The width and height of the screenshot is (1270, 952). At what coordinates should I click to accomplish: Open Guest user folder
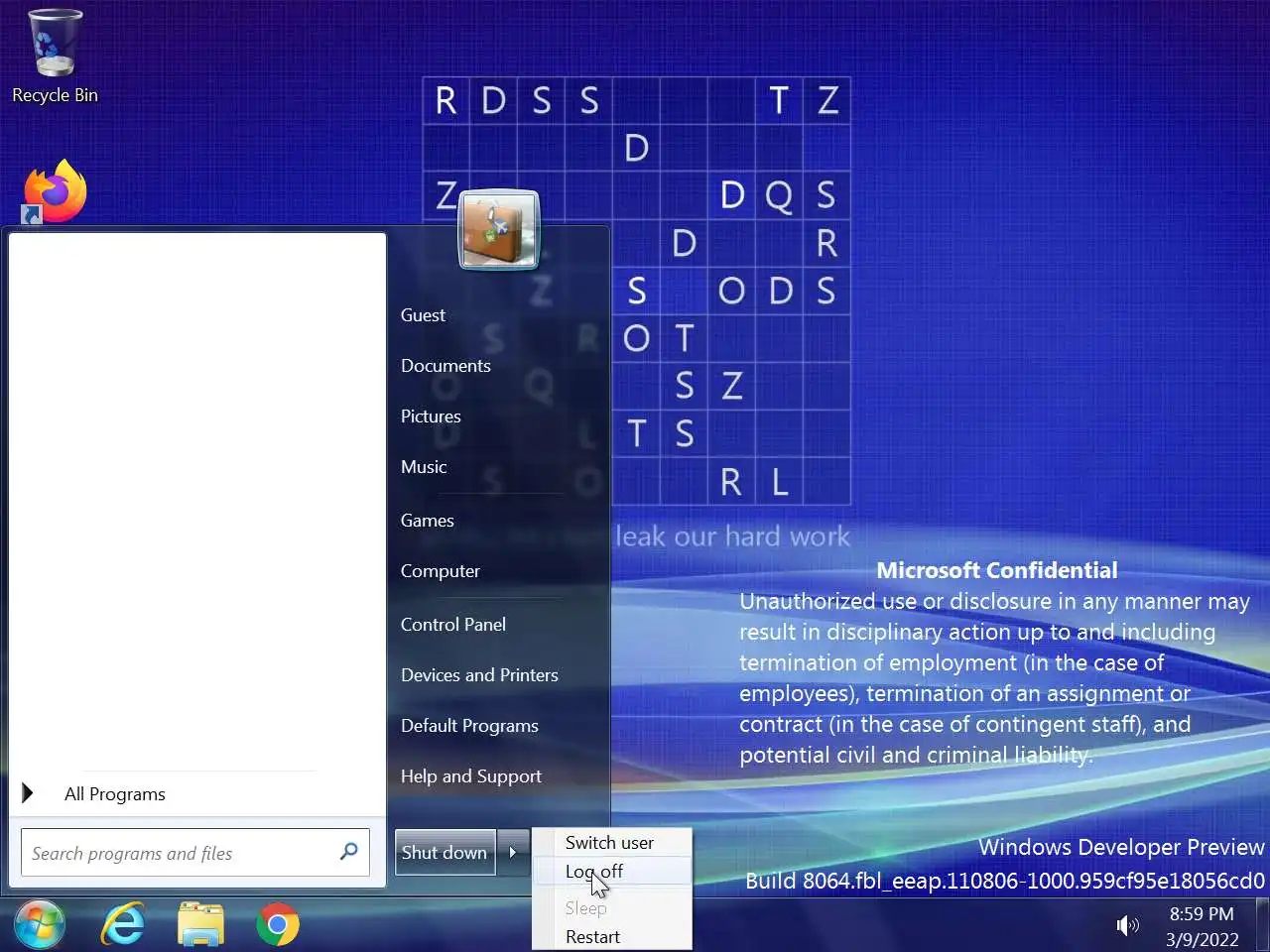(x=423, y=314)
